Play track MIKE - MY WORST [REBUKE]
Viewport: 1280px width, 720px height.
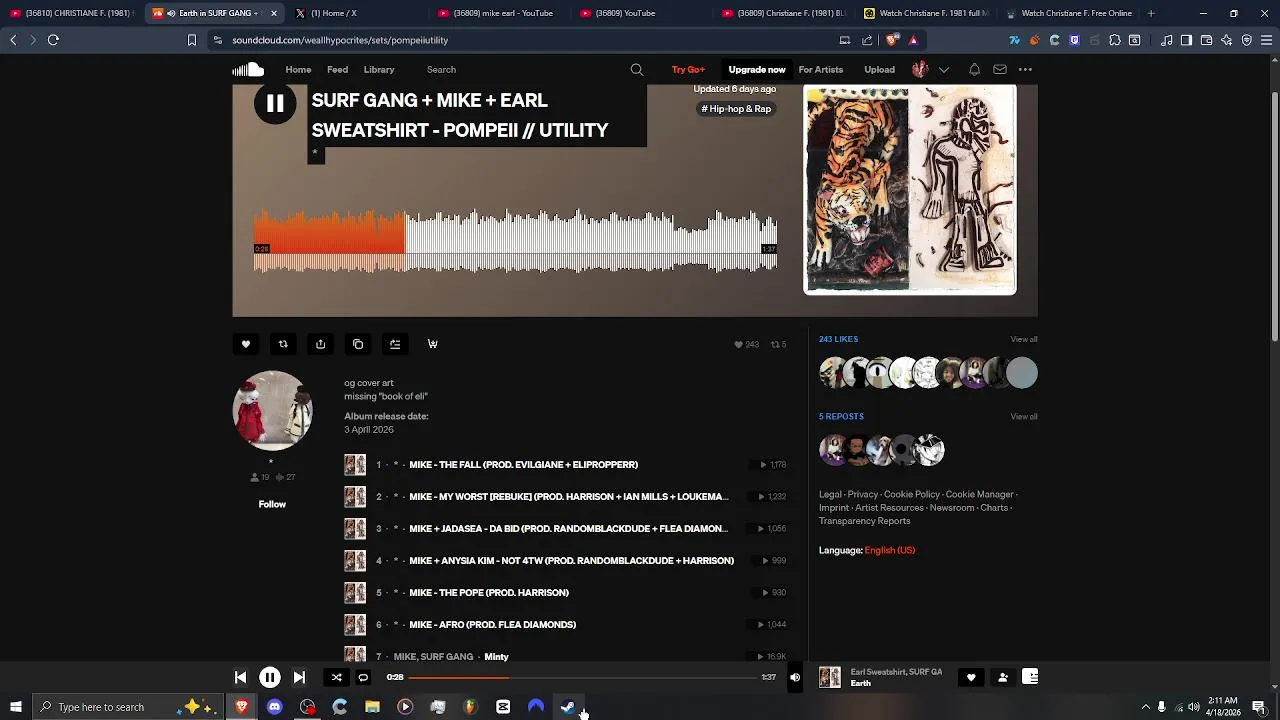[x=568, y=497]
